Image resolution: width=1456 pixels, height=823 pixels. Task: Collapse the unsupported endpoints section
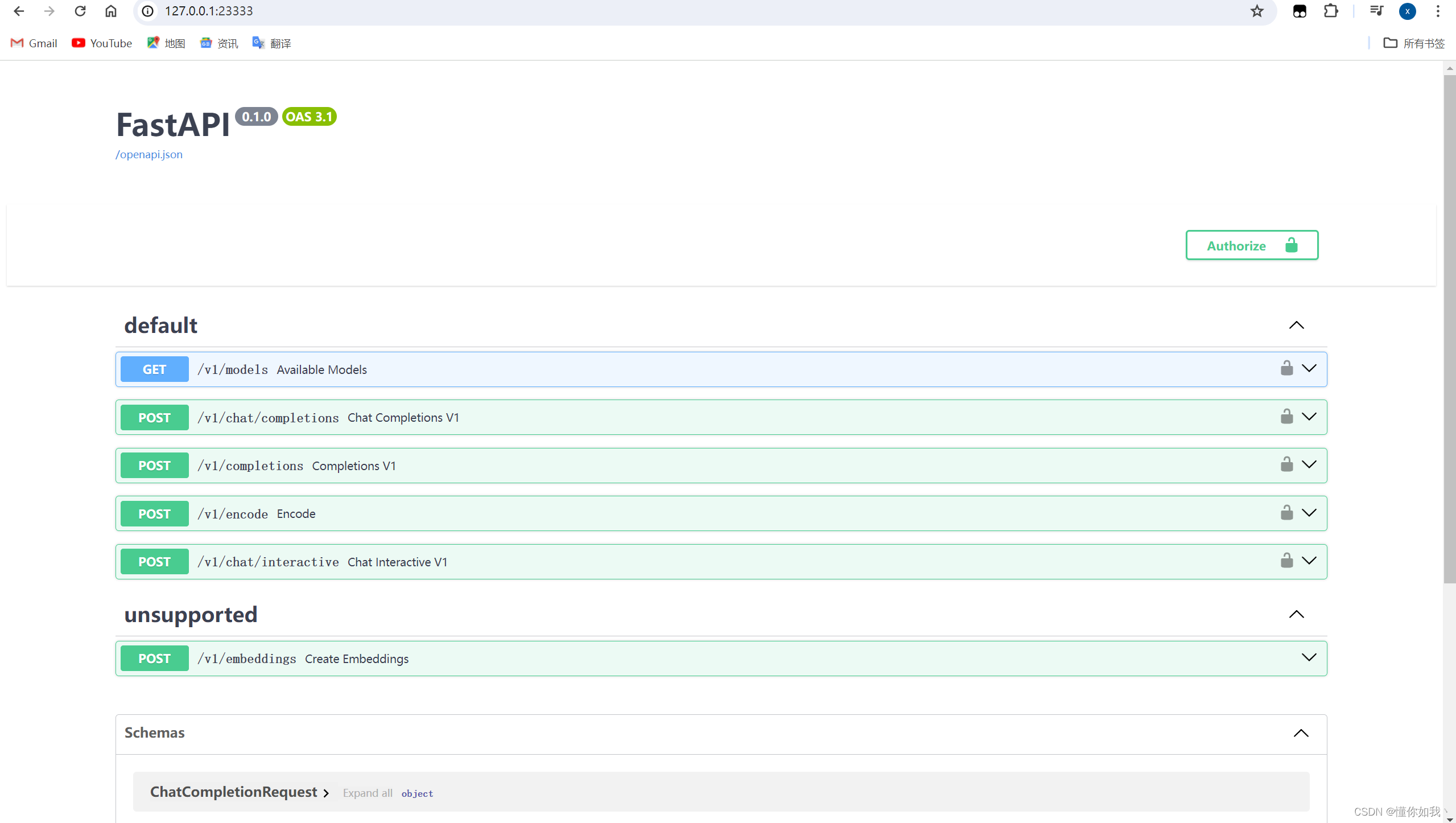[x=1296, y=614]
